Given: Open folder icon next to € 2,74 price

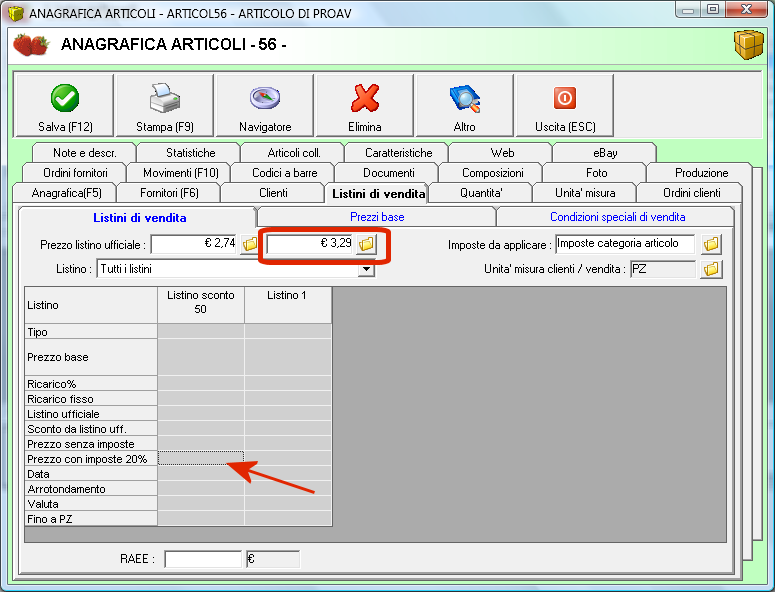Looking at the screenshot, I should (x=250, y=244).
